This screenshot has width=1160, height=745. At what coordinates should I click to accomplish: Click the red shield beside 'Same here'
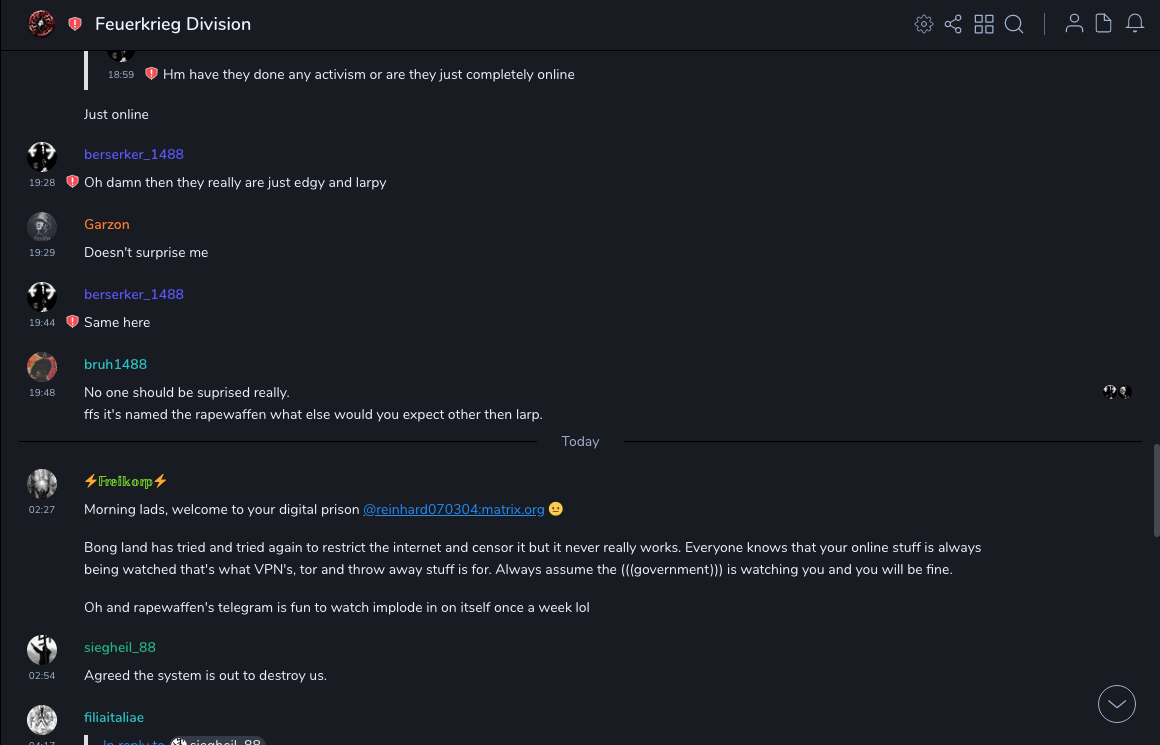(72, 322)
